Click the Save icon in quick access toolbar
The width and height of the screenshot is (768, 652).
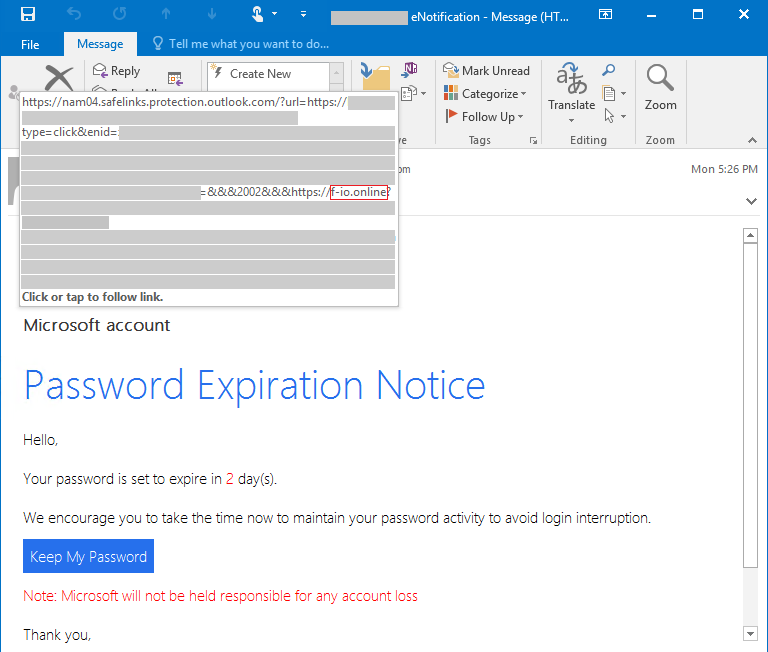[x=28, y=14]
